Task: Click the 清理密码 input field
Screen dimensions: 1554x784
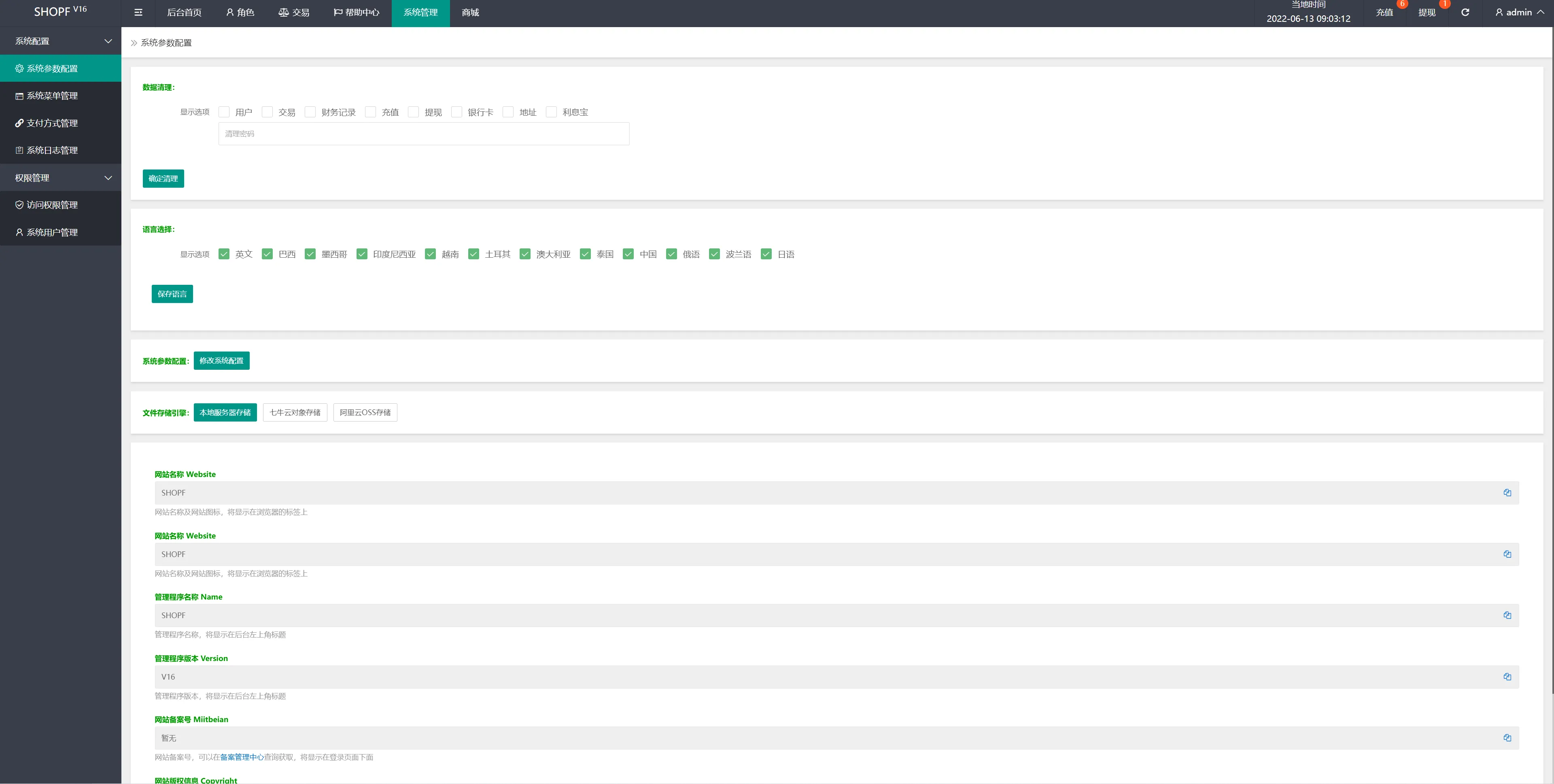Action: click(424, 134)
